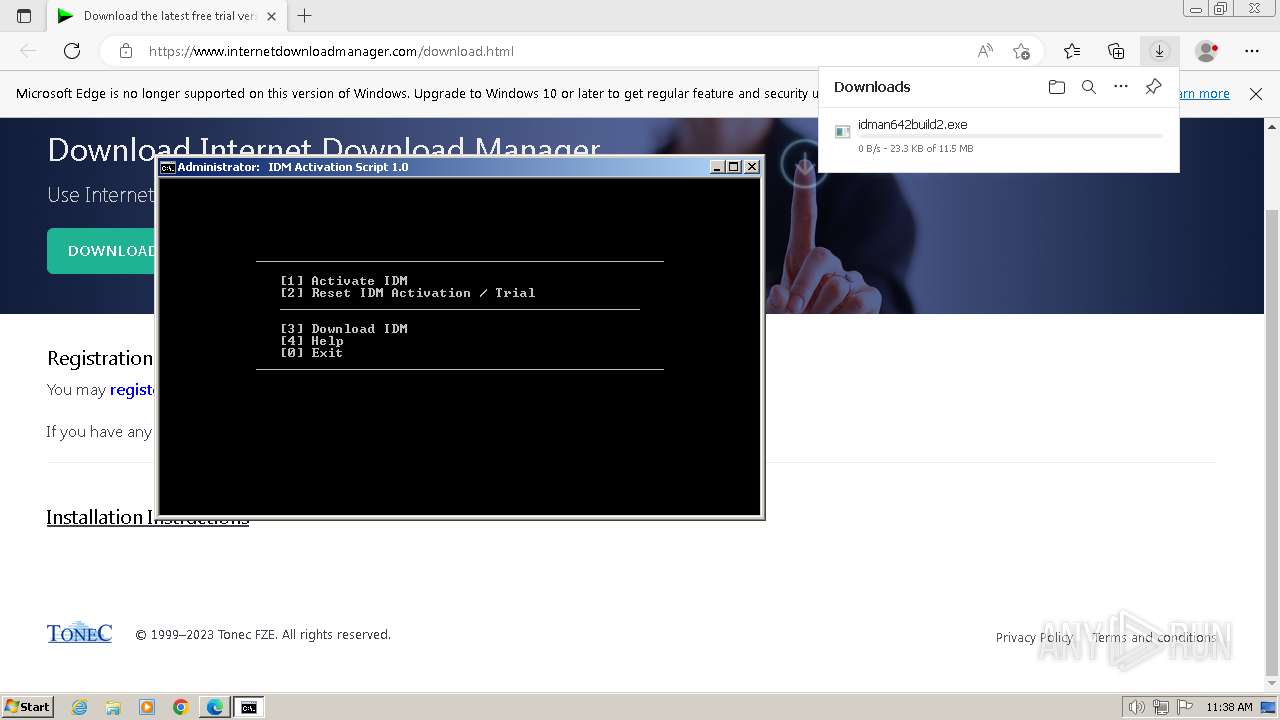Launch Internet Explorer from taskbar
Image resolution: width=1280 pixels, height=720 pixels.
coord(80,707)
